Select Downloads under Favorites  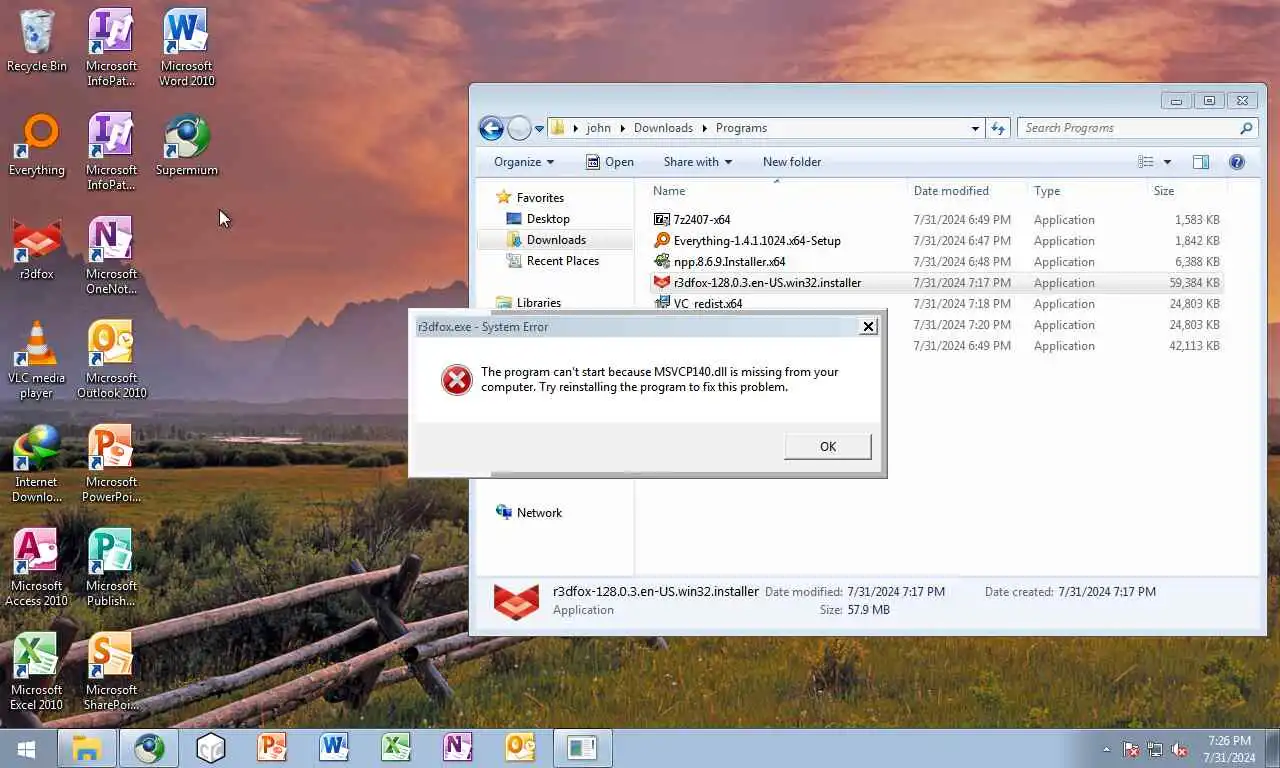point(556,240)
